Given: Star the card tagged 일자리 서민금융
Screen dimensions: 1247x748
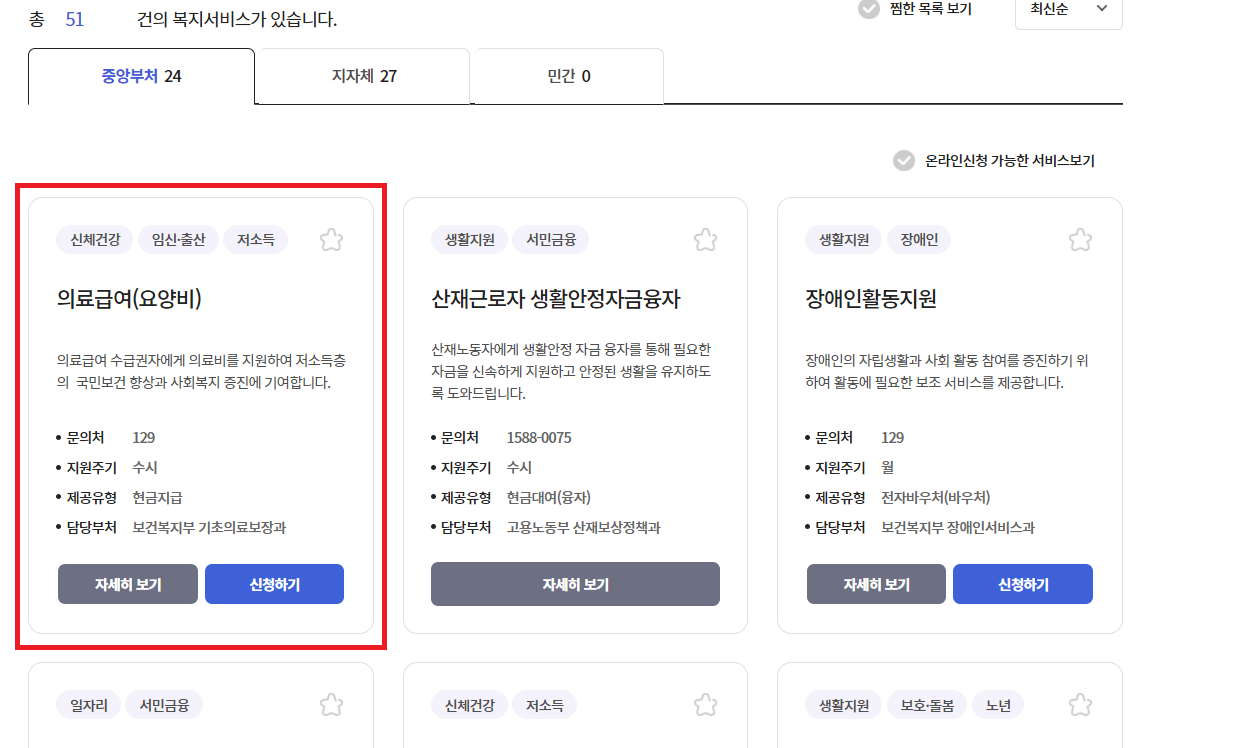Looking at the screenshot, I should [x=332, y=705].
